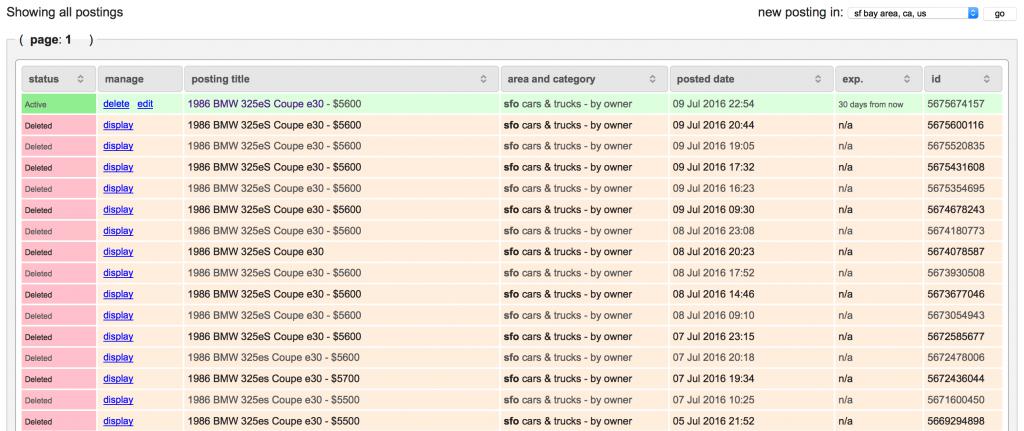This screenshot has width=1024, height=431.
Task: Delete the active posting
Action: click(x=116, y=104)
